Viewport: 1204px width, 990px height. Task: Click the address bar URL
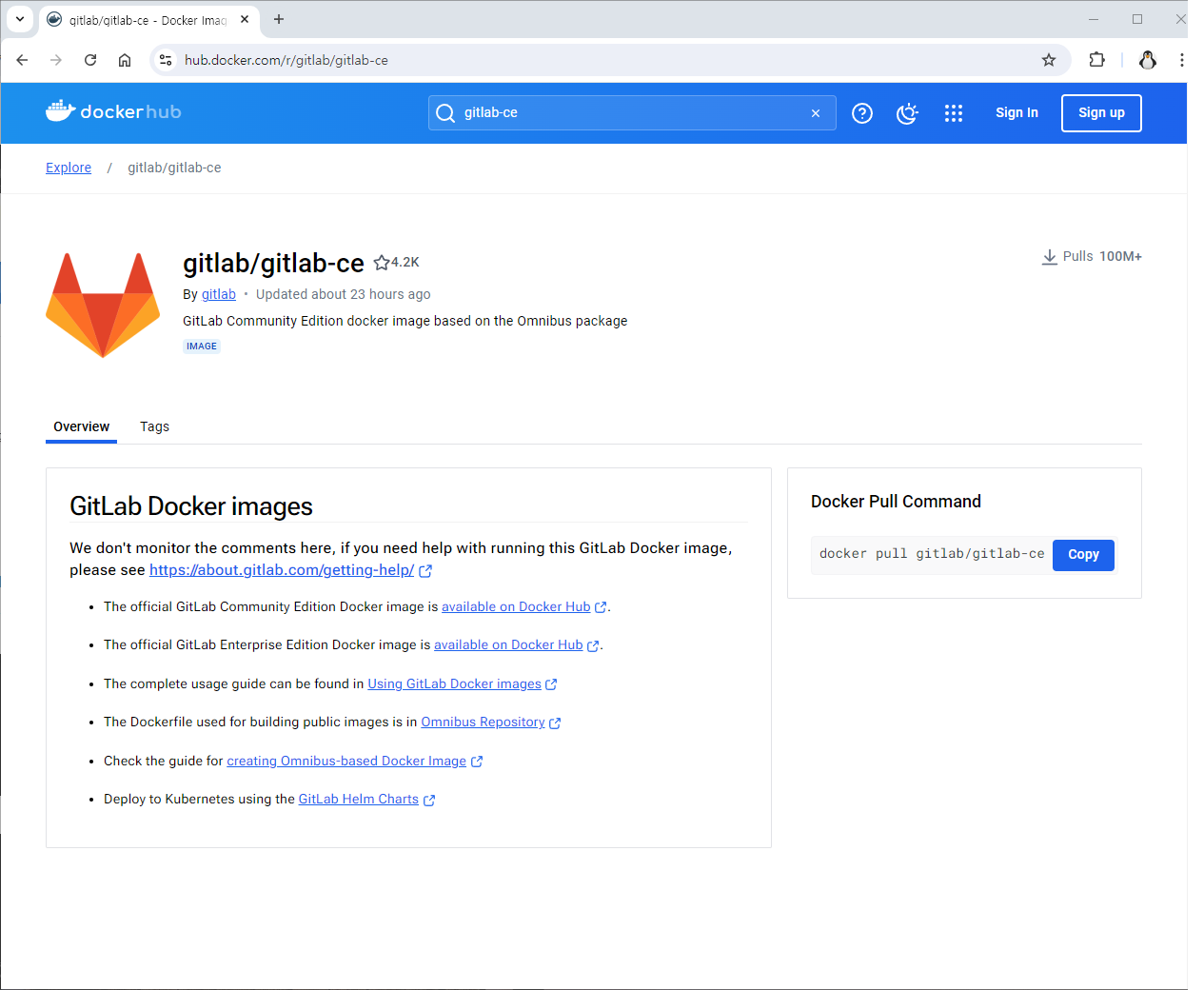(x=286, y=60)
